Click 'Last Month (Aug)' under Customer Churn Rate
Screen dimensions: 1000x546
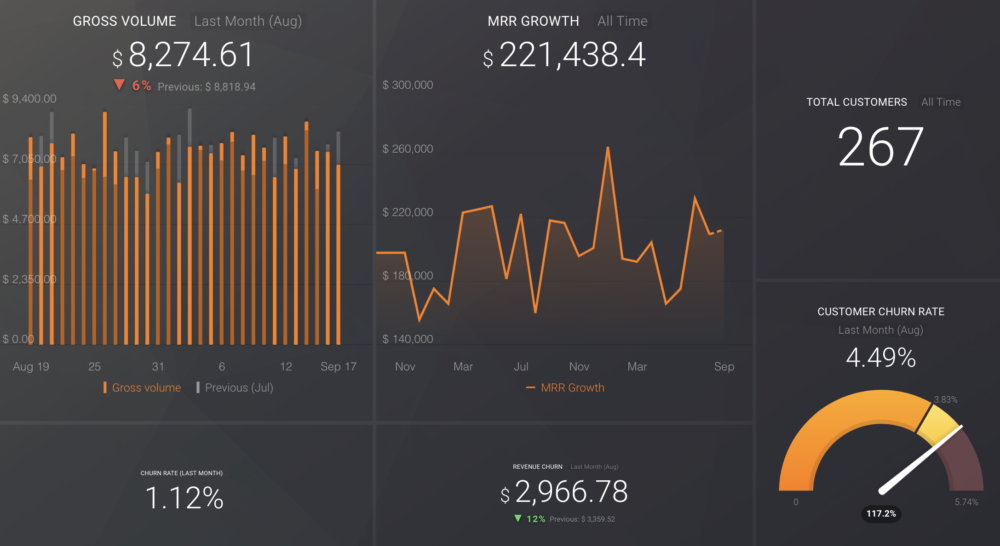pyautogui.click(x=881, y=330)
